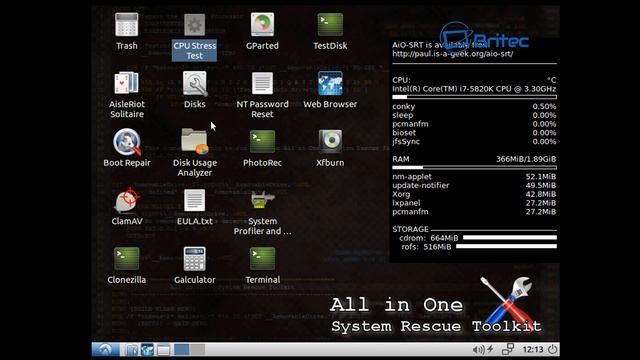Image resolution: width=640 pixels, height=360 pixels.
Task: Click the Intel Core i7-5820K CPU text
Action: 474,89
